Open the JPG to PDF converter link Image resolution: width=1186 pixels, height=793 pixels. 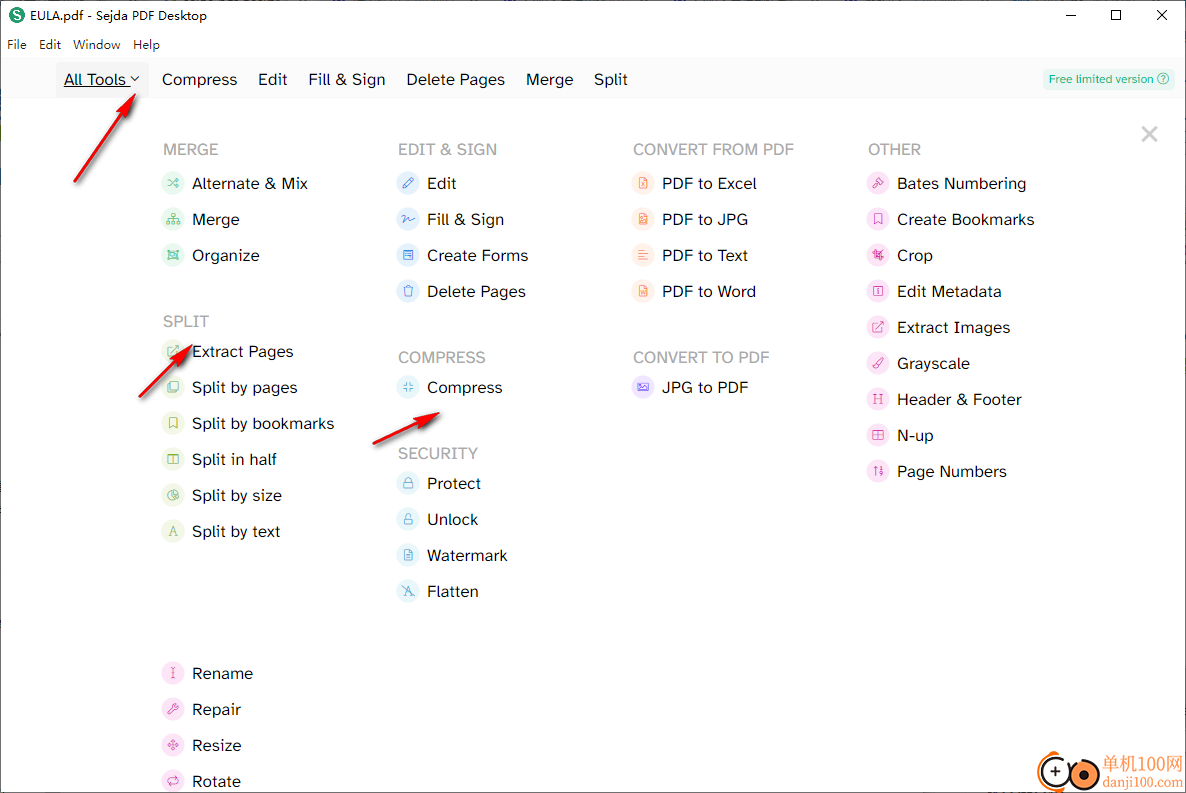[x=705, y=387]
